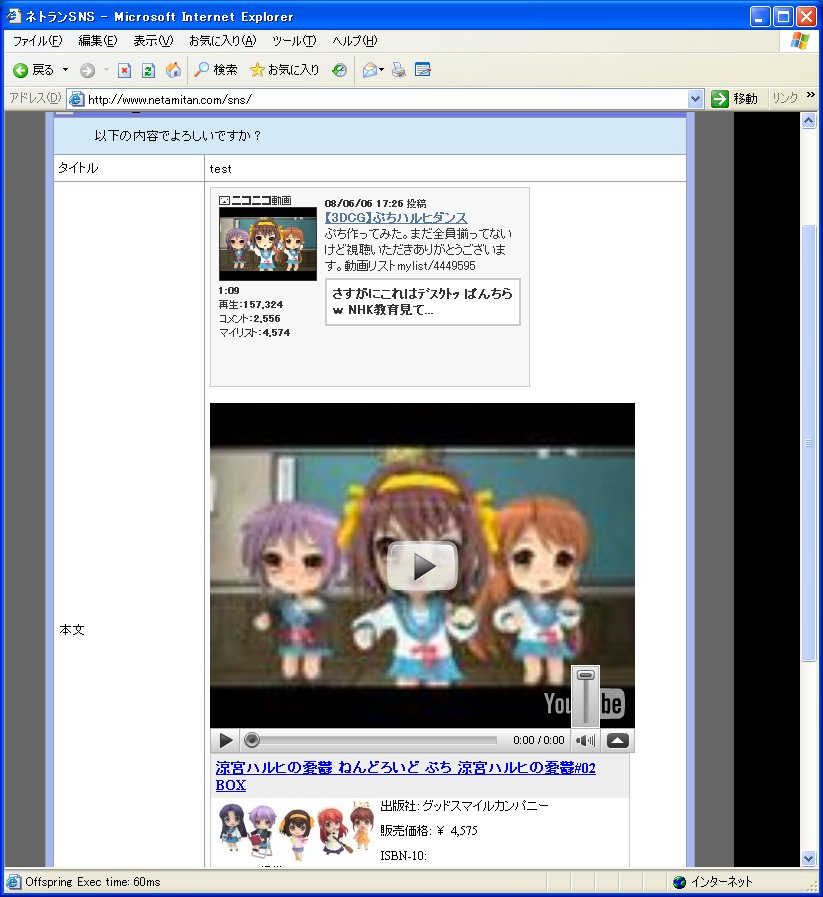Click the インターネット zone status indicator
Viewport: 823px width, 897px height.
coord(713,882)
